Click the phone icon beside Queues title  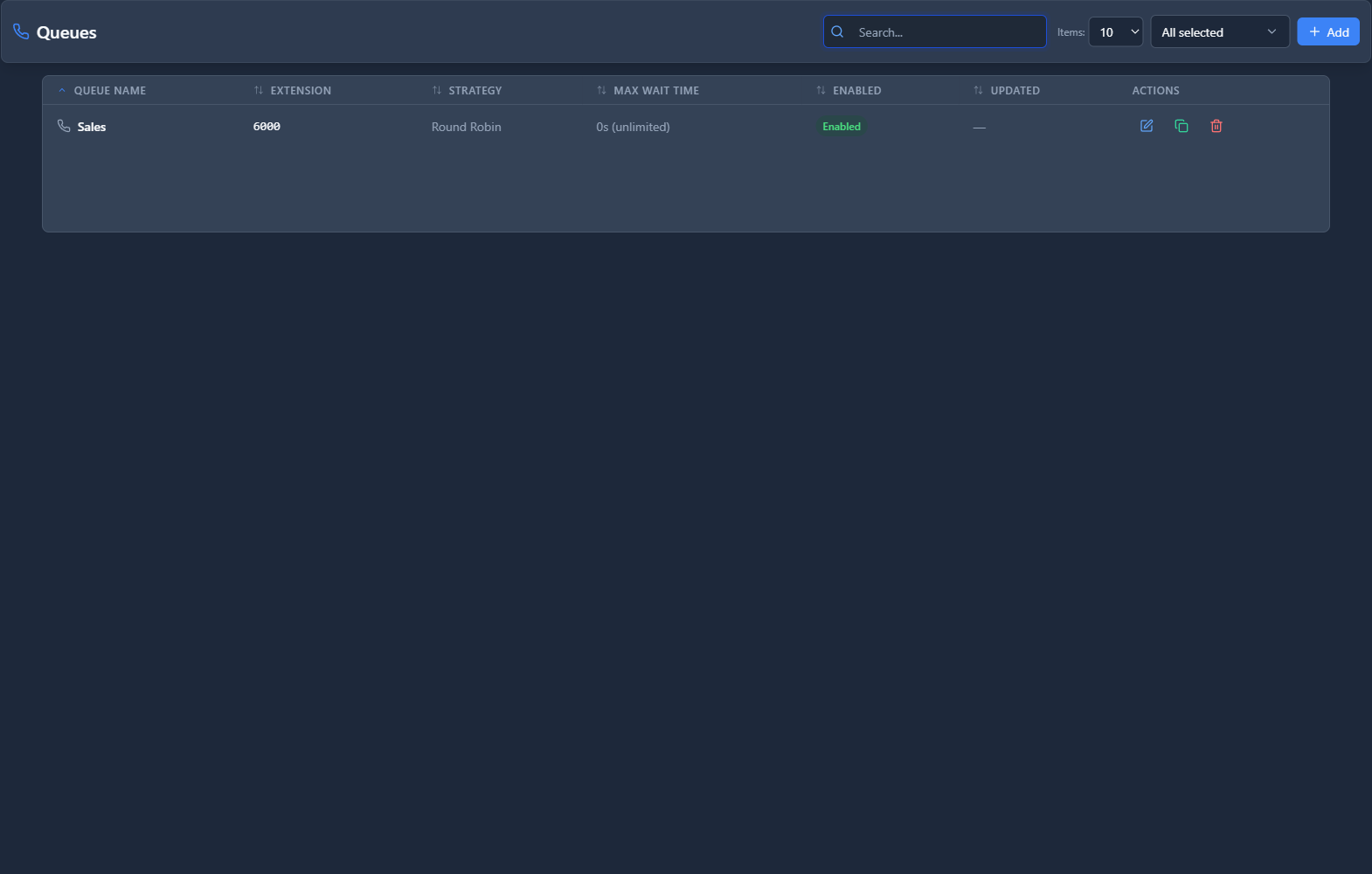[21, 32]
